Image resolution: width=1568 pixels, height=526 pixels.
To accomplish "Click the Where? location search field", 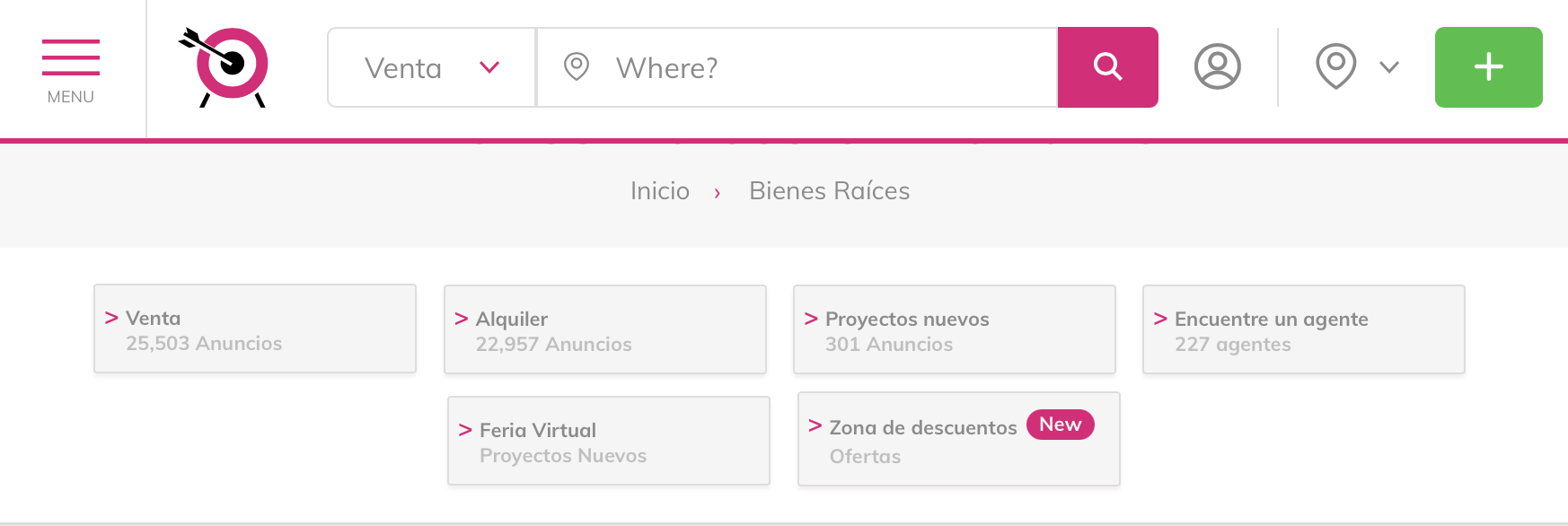I will [797, 67].
